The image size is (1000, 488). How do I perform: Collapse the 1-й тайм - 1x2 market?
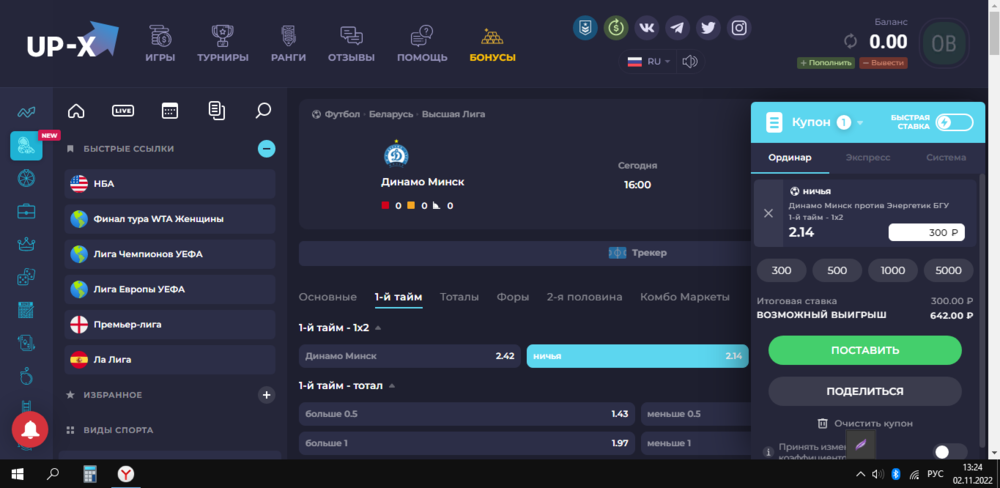(x=378, y=329)
